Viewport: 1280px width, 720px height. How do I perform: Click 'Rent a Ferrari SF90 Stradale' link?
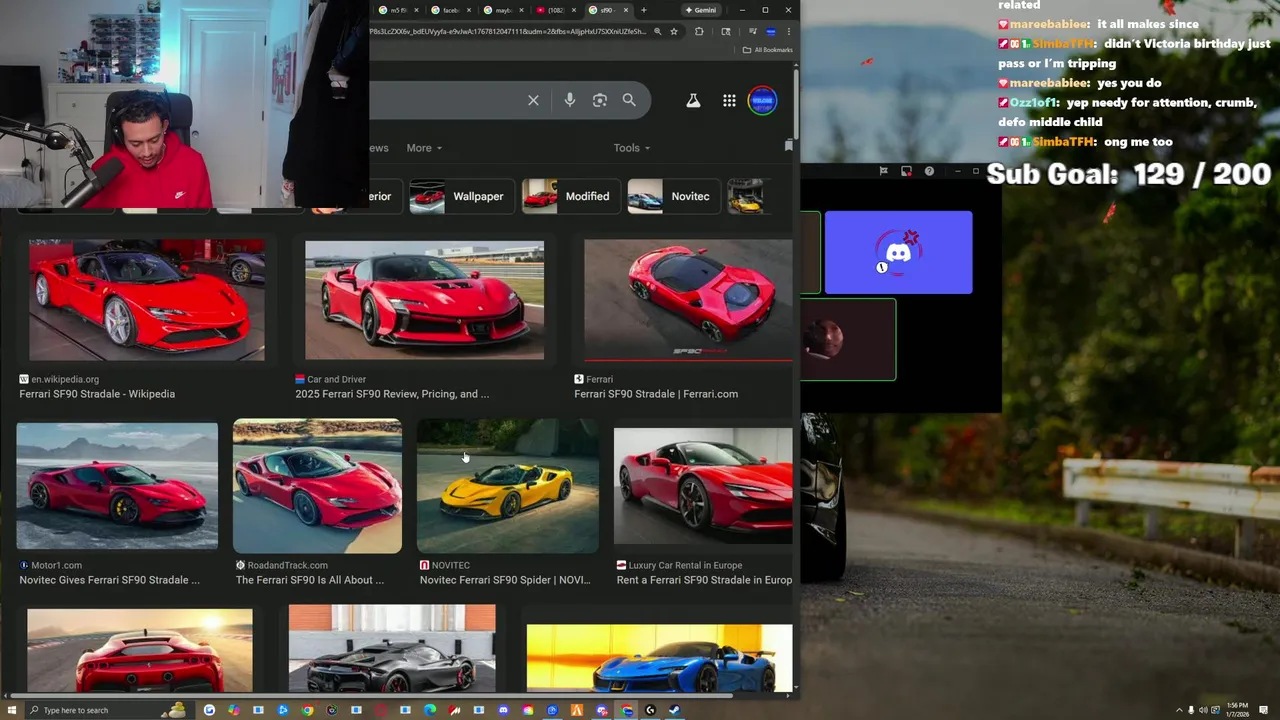704,580
